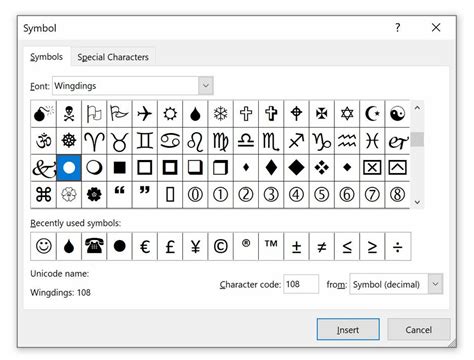Expand the 'from' Symbol (decimal) dropdown
474x360 pixels.
[x=435, y=284]
